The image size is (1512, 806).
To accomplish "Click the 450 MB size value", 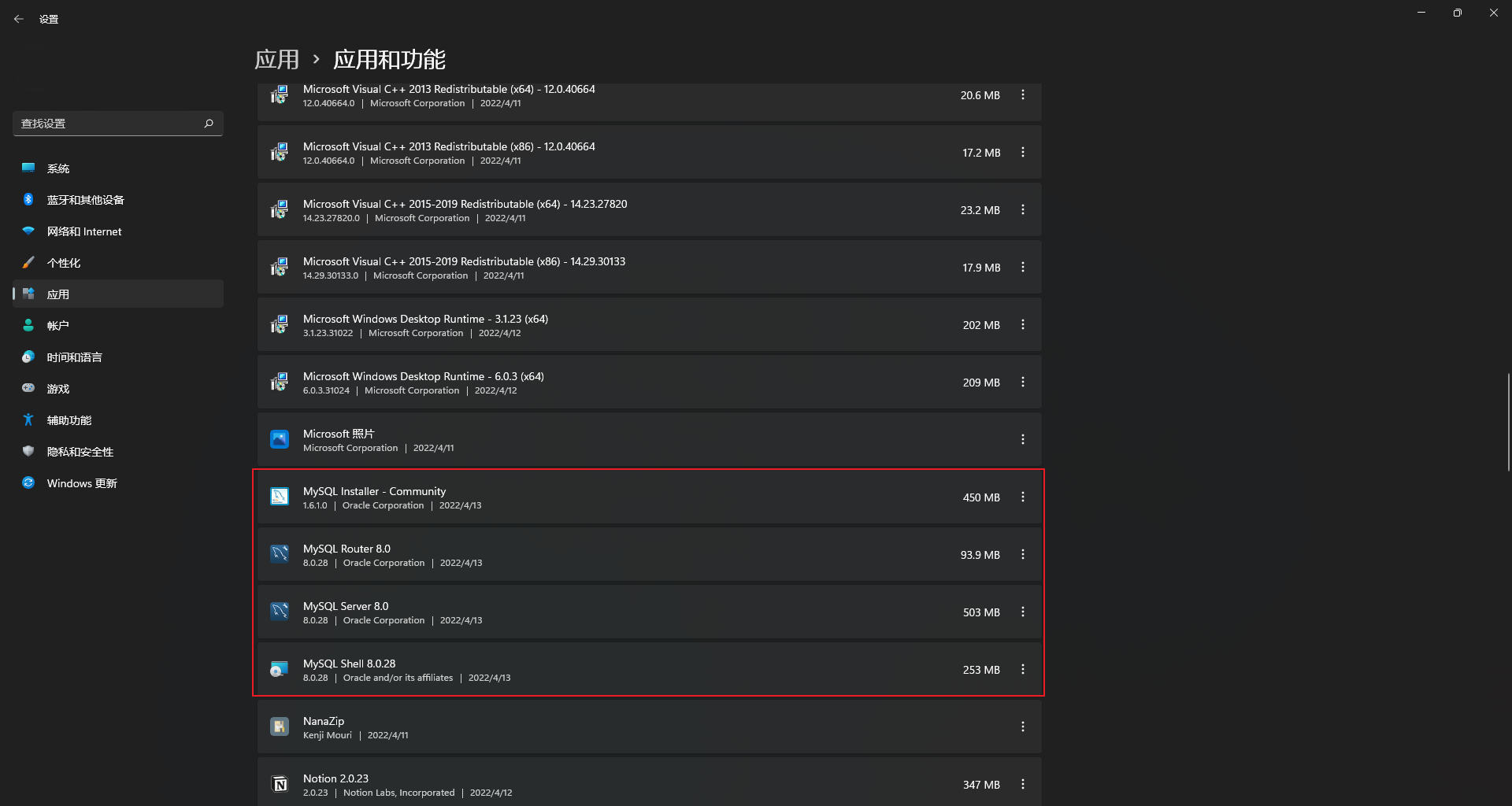I will pyautogui.click(x=981, y=497).
